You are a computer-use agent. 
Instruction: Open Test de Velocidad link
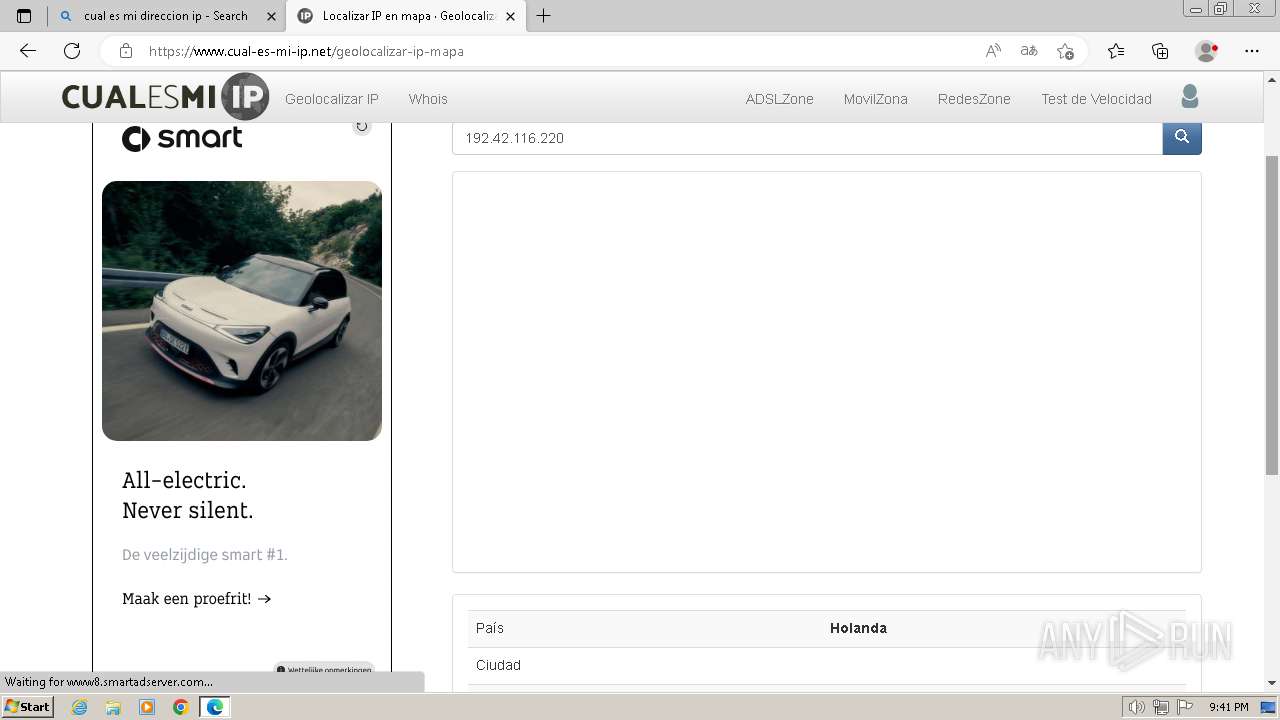coord(1096,99)
